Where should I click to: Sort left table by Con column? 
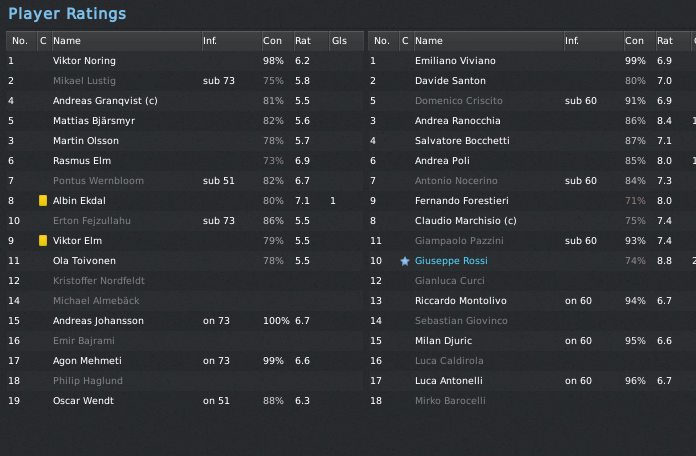point(272,41)
